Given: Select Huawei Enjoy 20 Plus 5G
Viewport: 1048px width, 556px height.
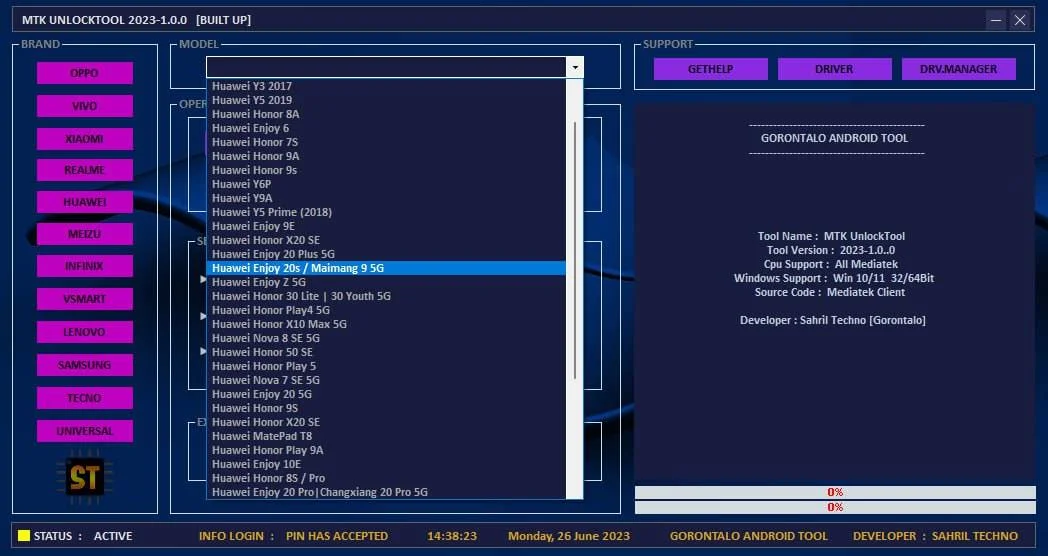Looking at the screenshot, I should point(386,254).
